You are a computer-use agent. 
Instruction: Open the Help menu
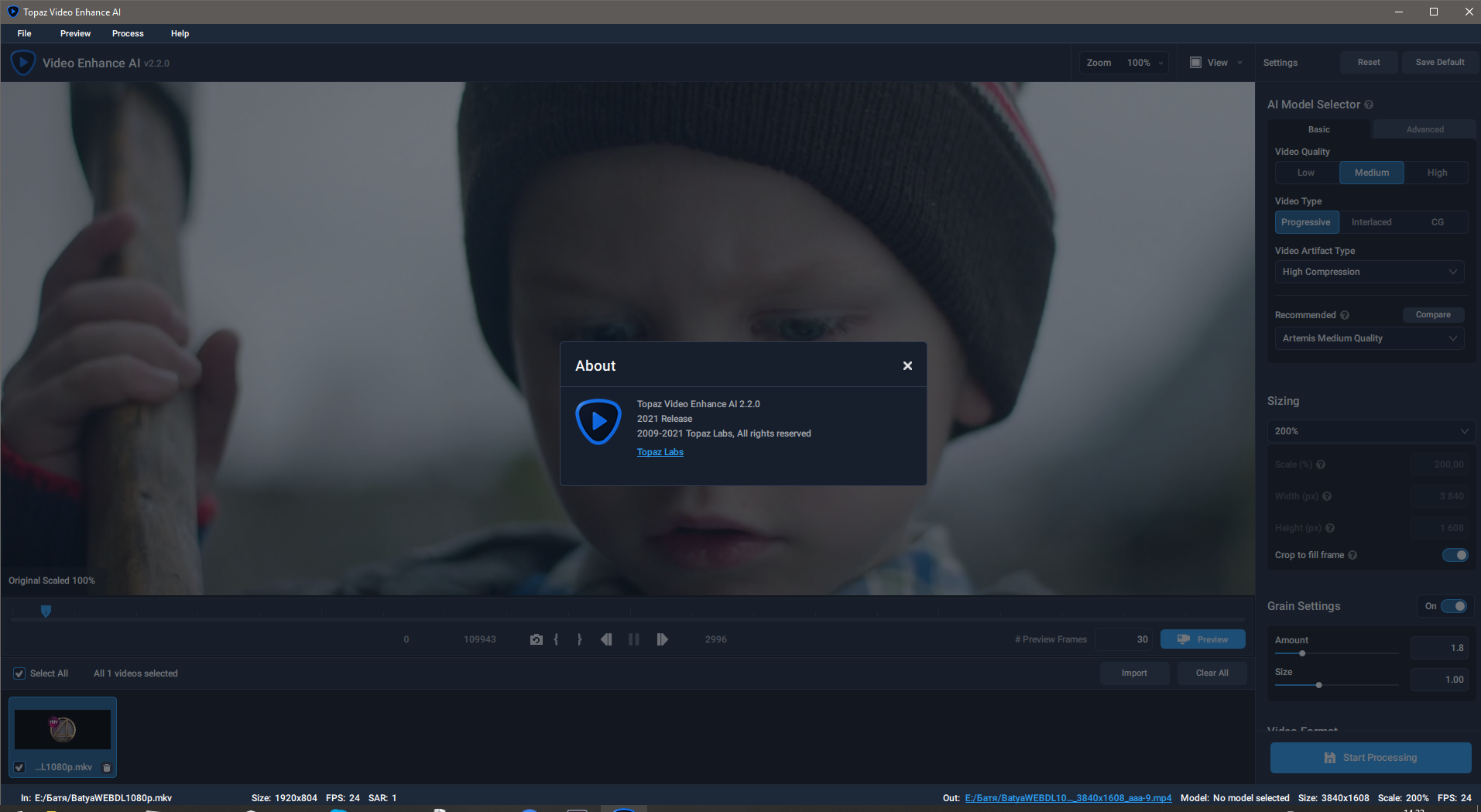tap(180, 33)
